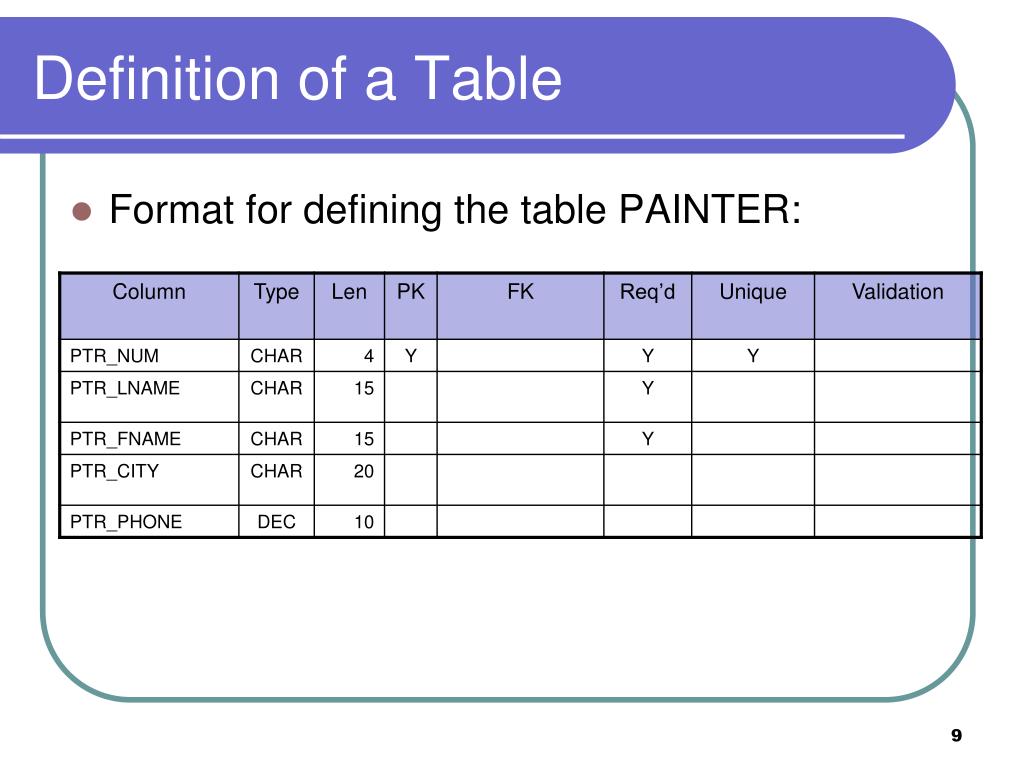Select the PK column header
This screenshot has width=1024, height=768.
click(x=411, y=306)
